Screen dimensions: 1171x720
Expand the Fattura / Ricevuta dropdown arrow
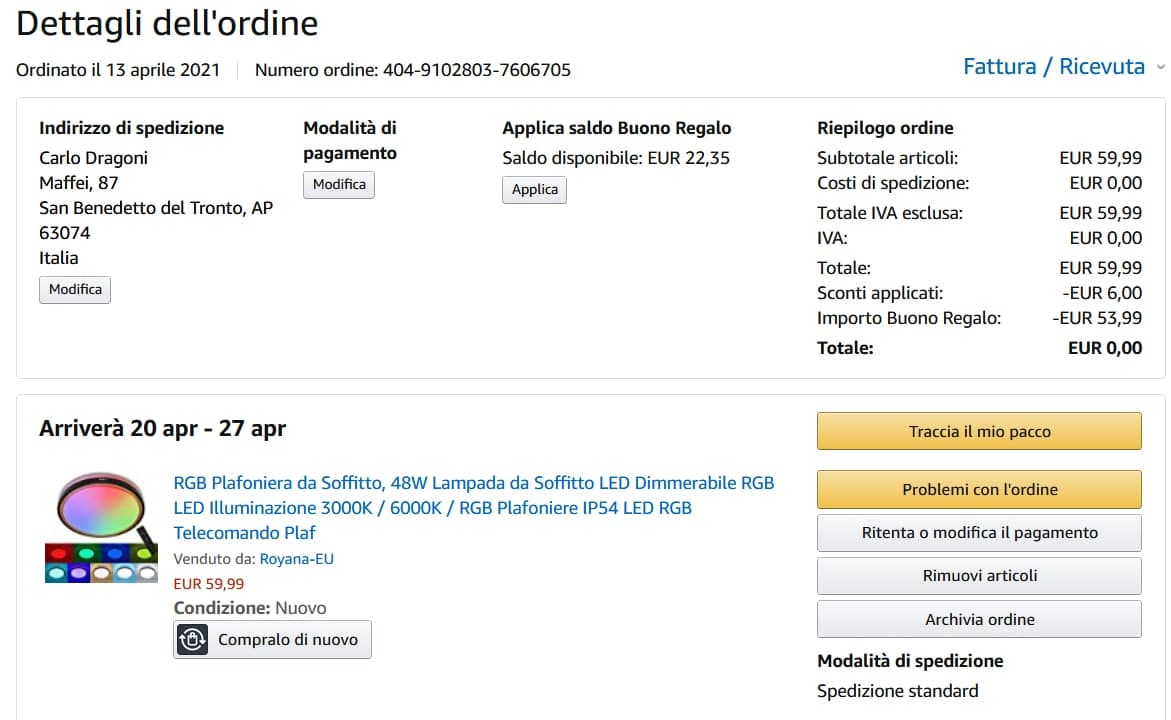[x=1160, y=67]
